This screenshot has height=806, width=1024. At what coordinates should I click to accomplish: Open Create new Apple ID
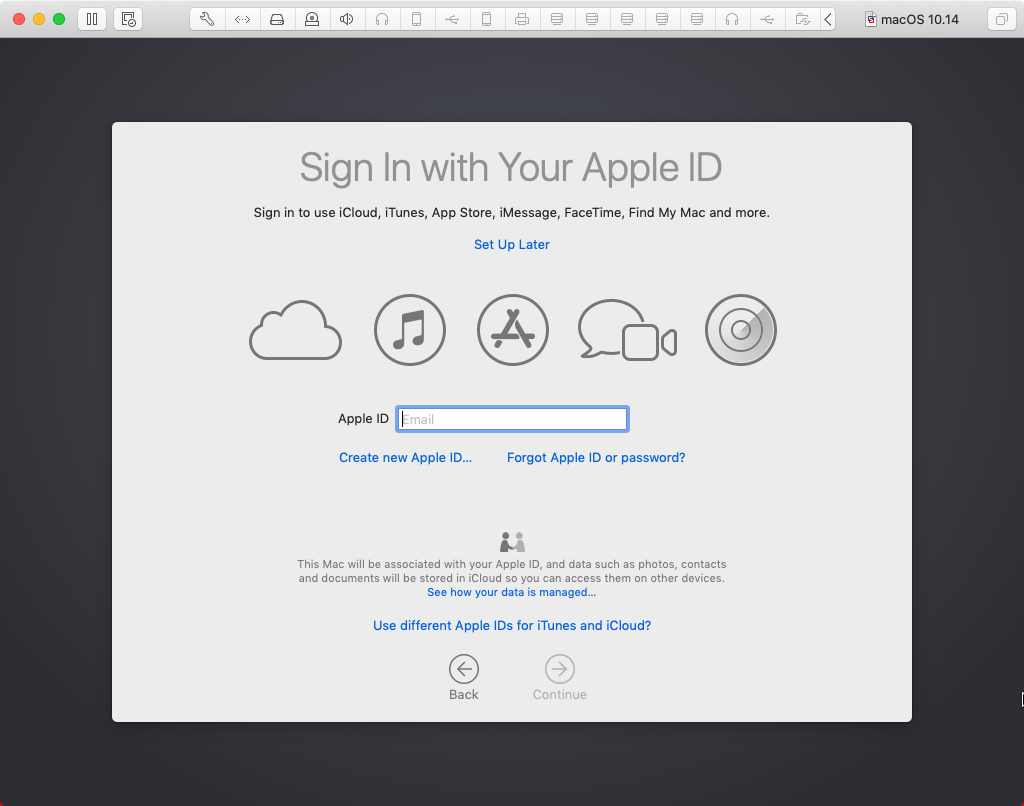pos(405,457)
